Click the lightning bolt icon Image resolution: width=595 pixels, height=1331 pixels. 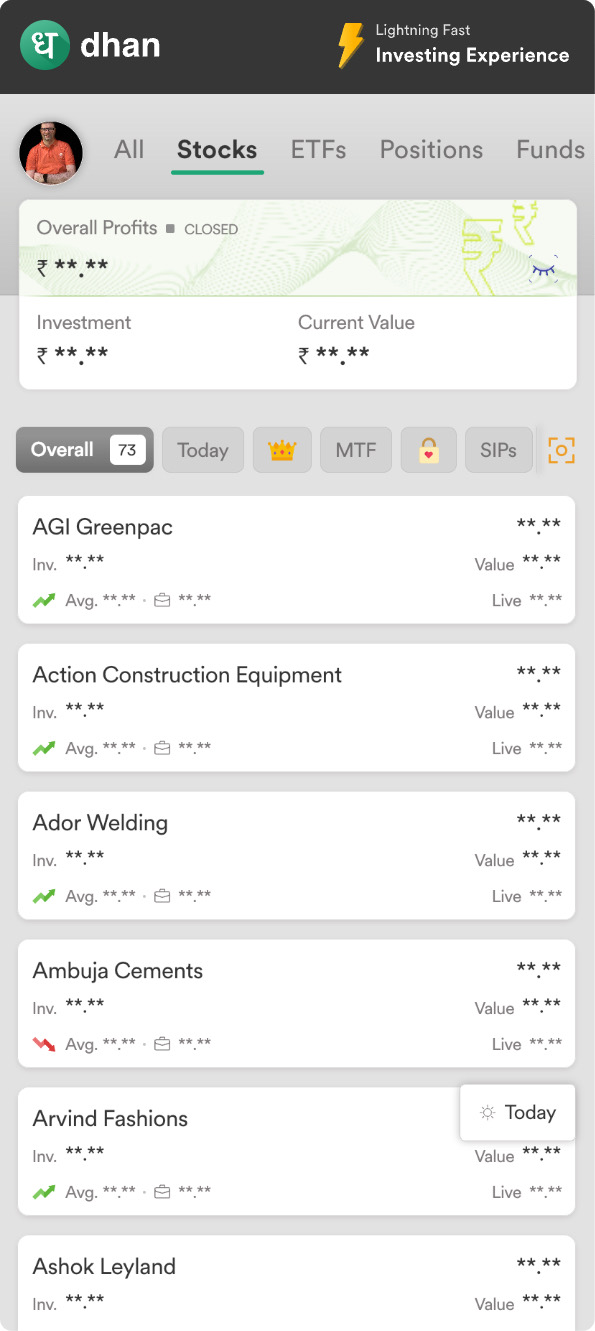click(x=350, y=46)
